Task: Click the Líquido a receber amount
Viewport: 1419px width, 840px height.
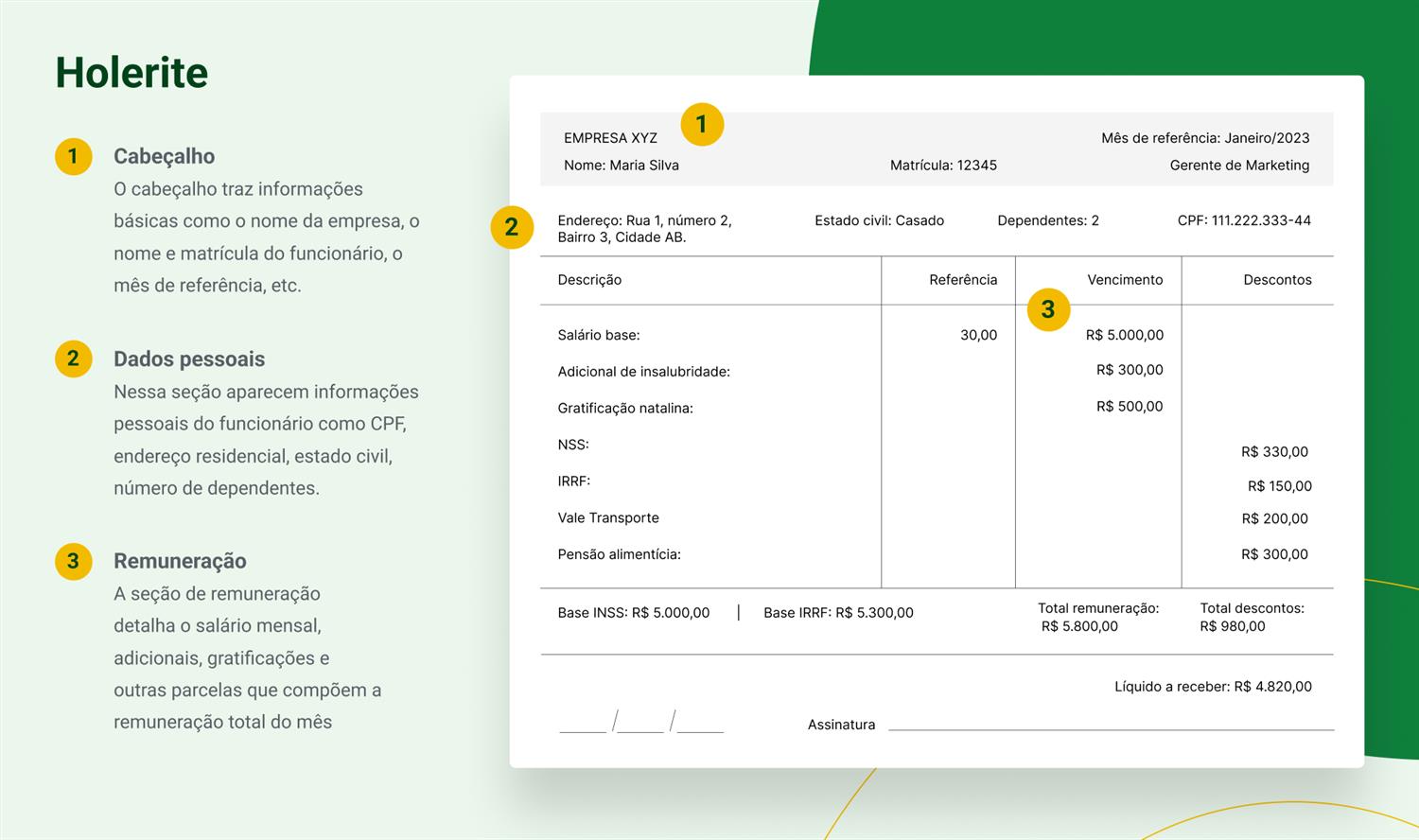Action: (x=1272, y=687)
